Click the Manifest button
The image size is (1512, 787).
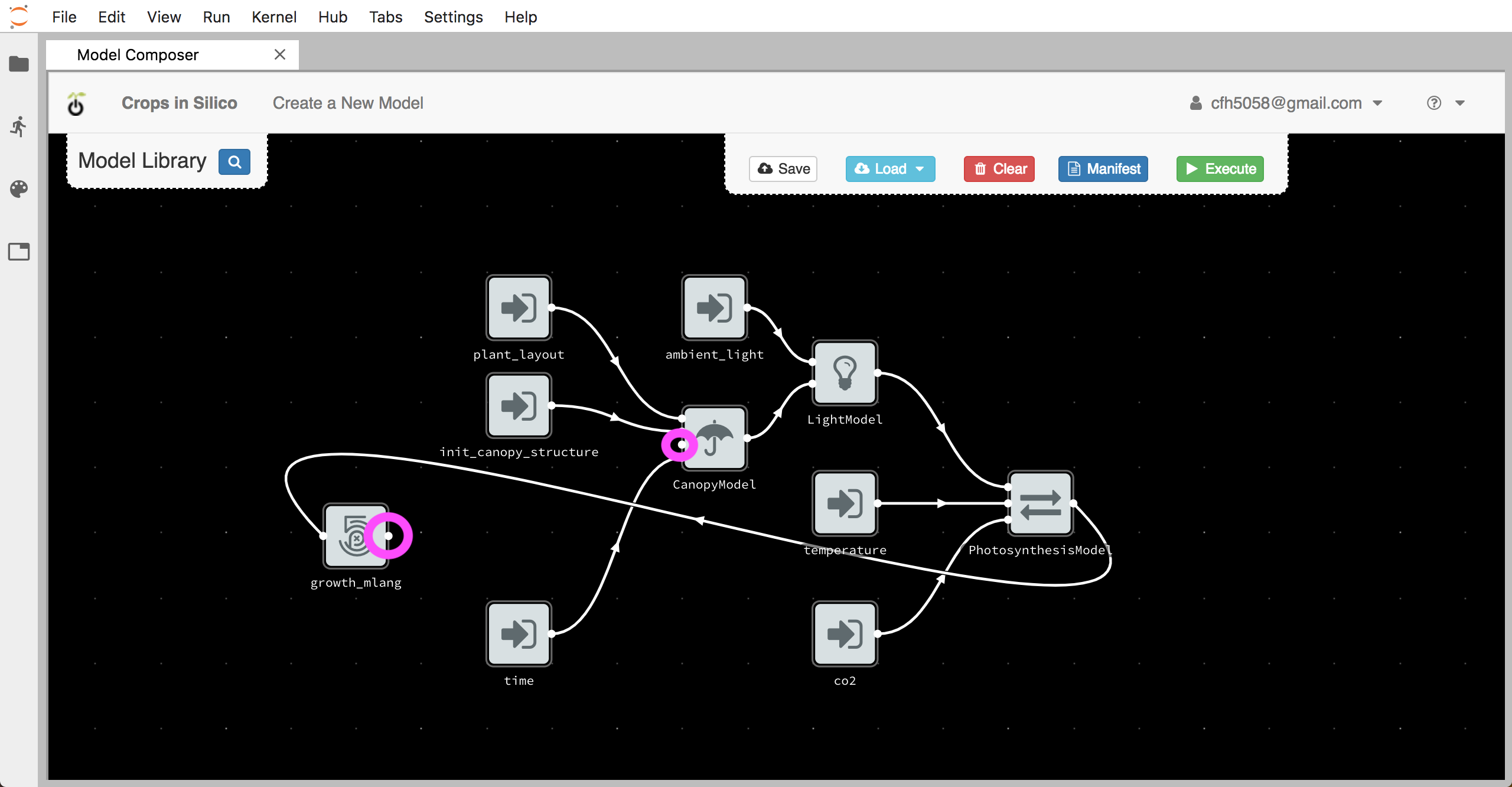point(1104,169)
